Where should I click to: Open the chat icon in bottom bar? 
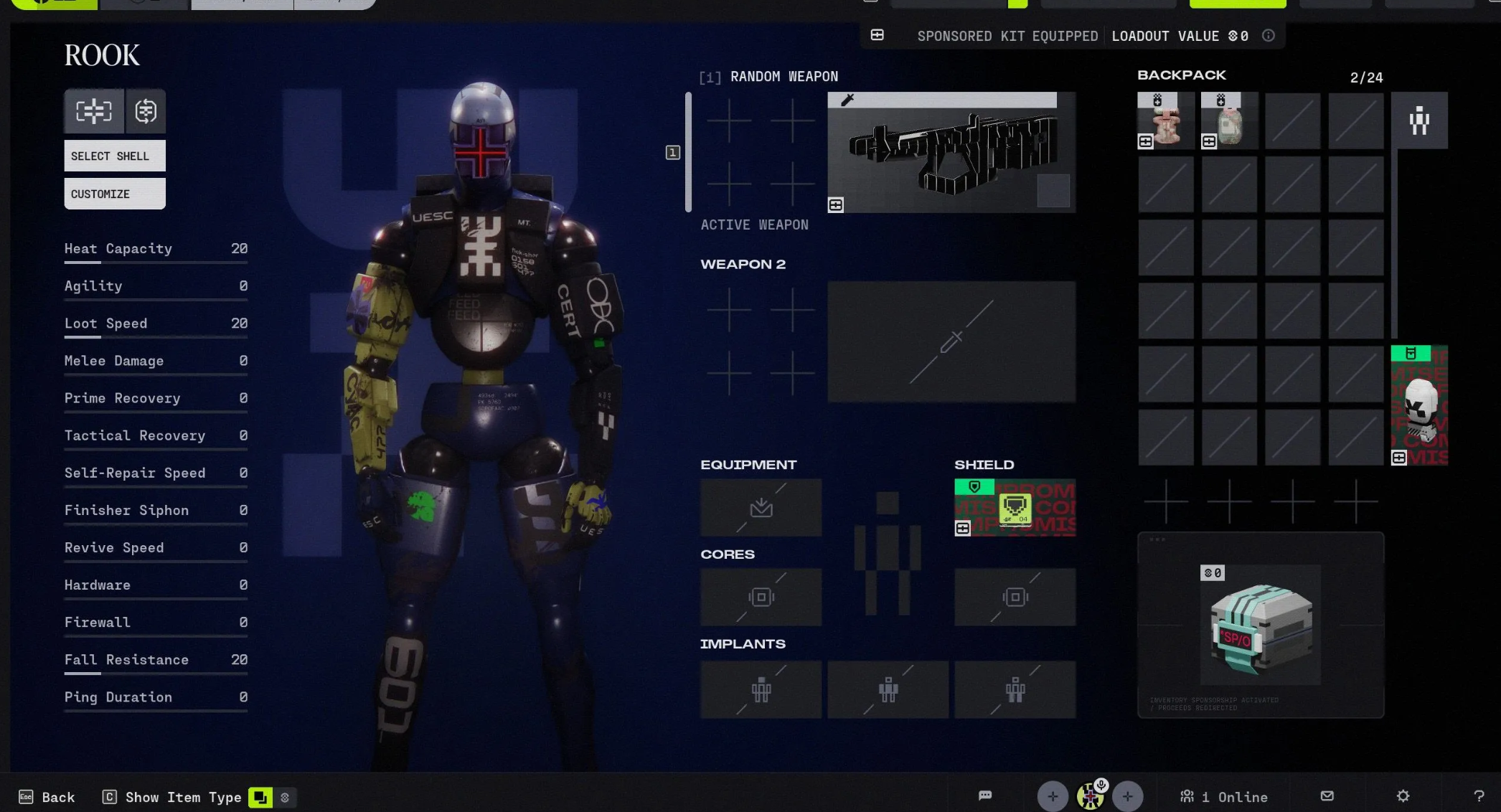coord(985,796)
